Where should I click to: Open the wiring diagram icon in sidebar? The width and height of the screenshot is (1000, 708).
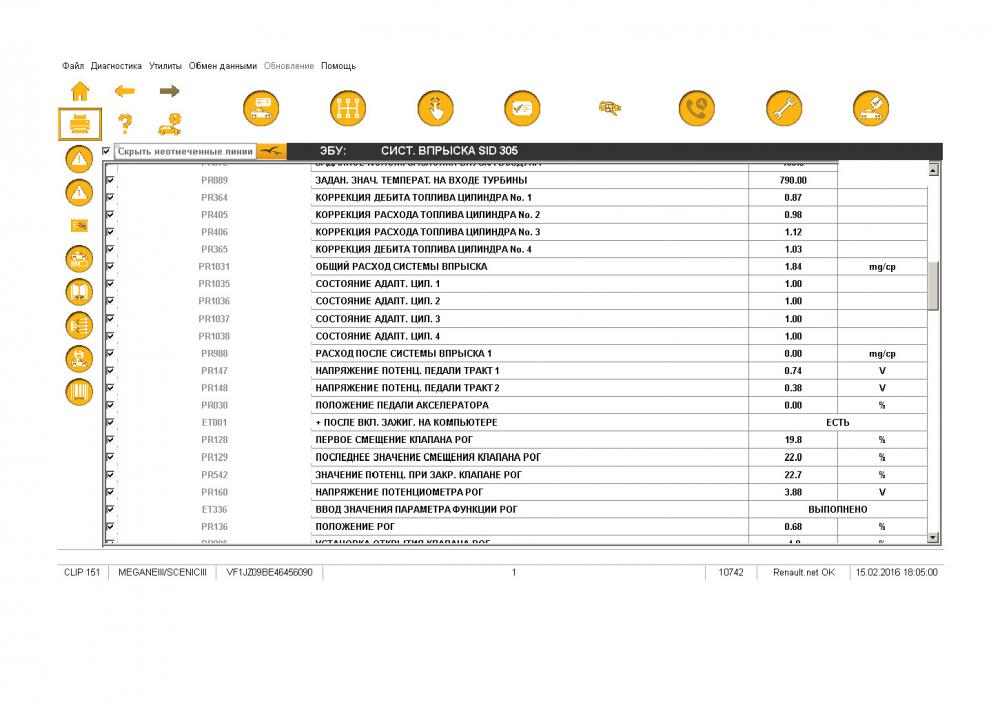[79, 325]
